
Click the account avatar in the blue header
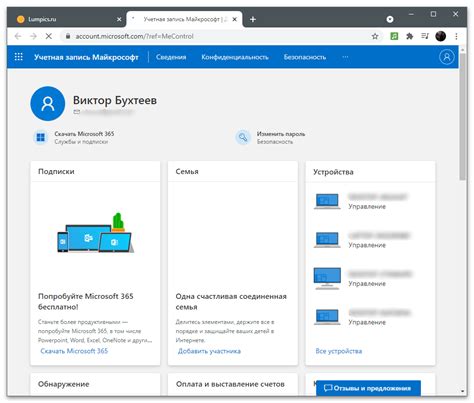coord(447,57)
